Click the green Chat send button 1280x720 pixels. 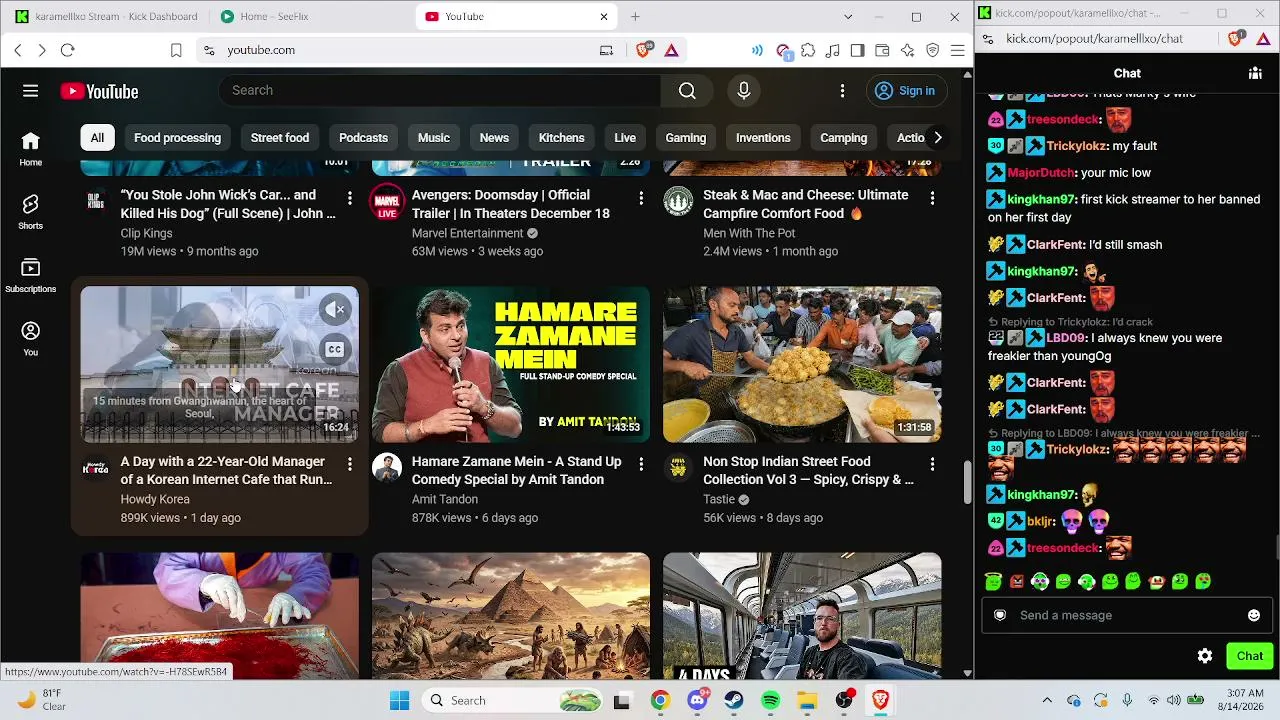(1249, 656)
